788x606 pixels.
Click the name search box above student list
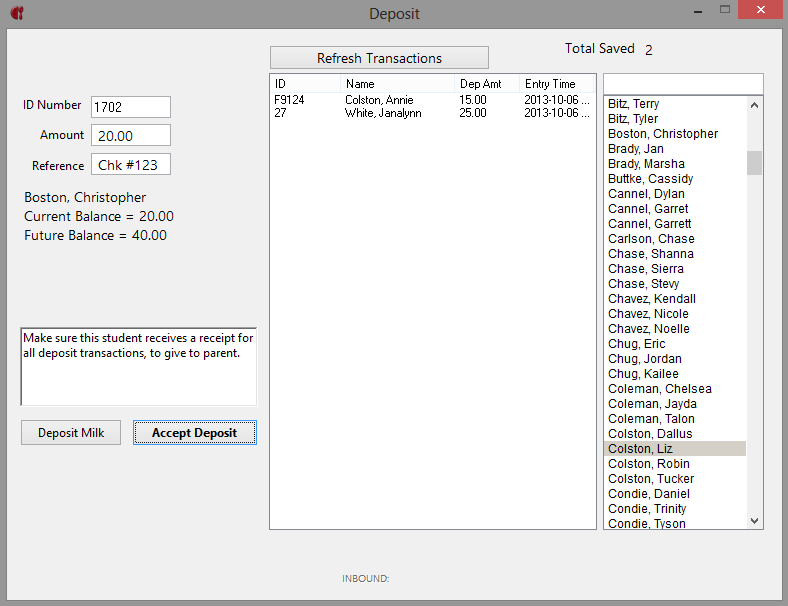pos(683,84)
